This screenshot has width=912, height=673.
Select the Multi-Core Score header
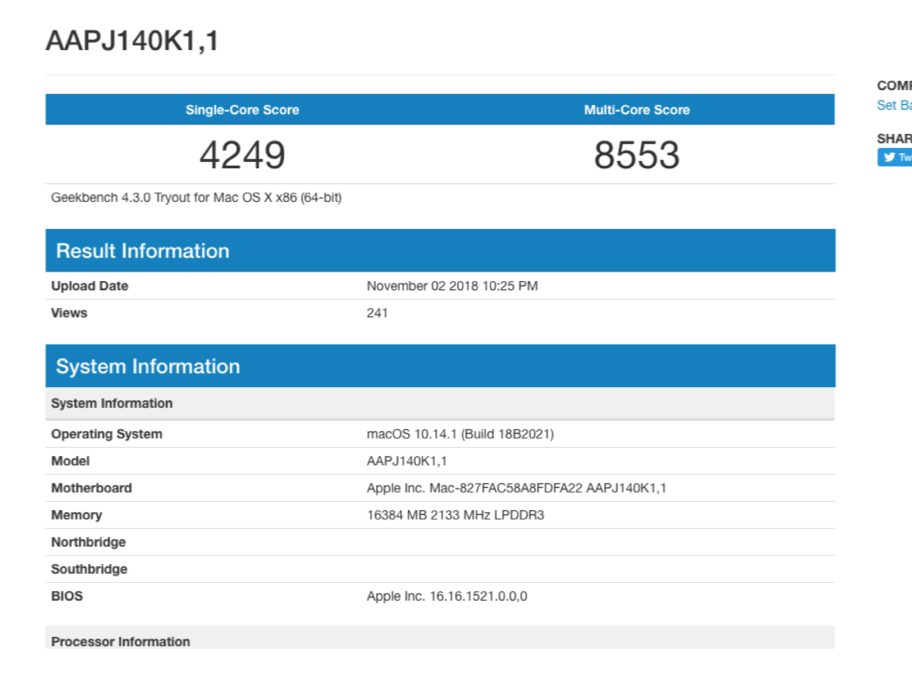[x=636, y=110]
